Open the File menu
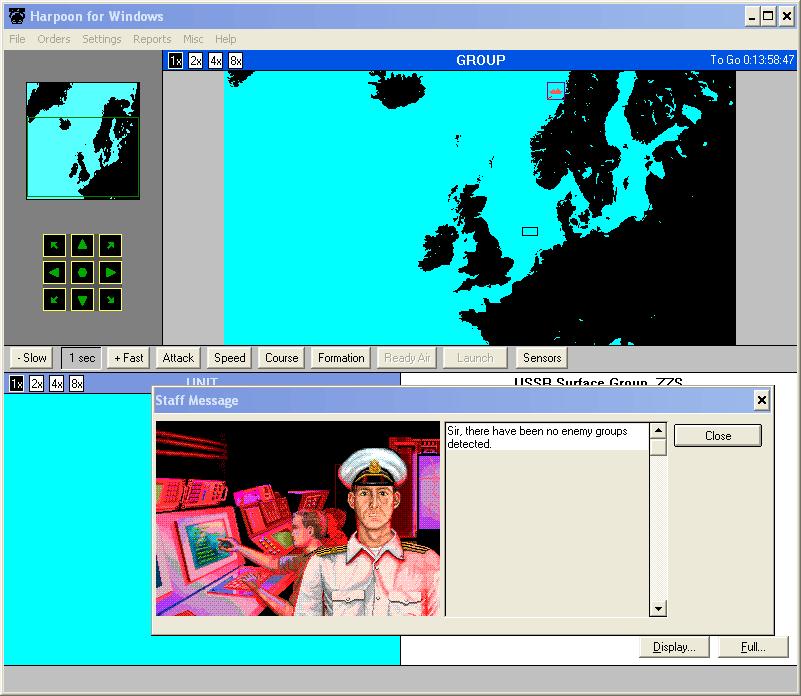The width and height of the screenshot is (801, 696). (x=17, y=39)
